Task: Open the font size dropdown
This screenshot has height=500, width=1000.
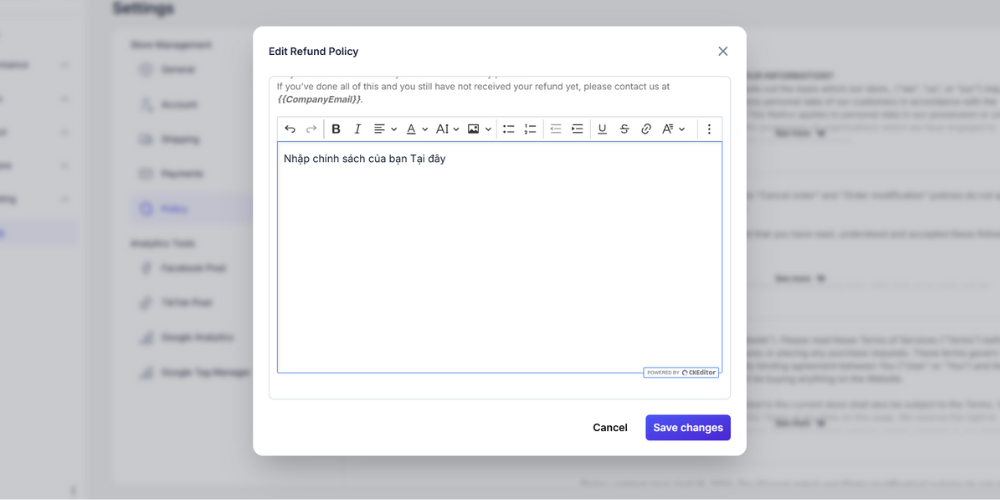Action: 448,129
